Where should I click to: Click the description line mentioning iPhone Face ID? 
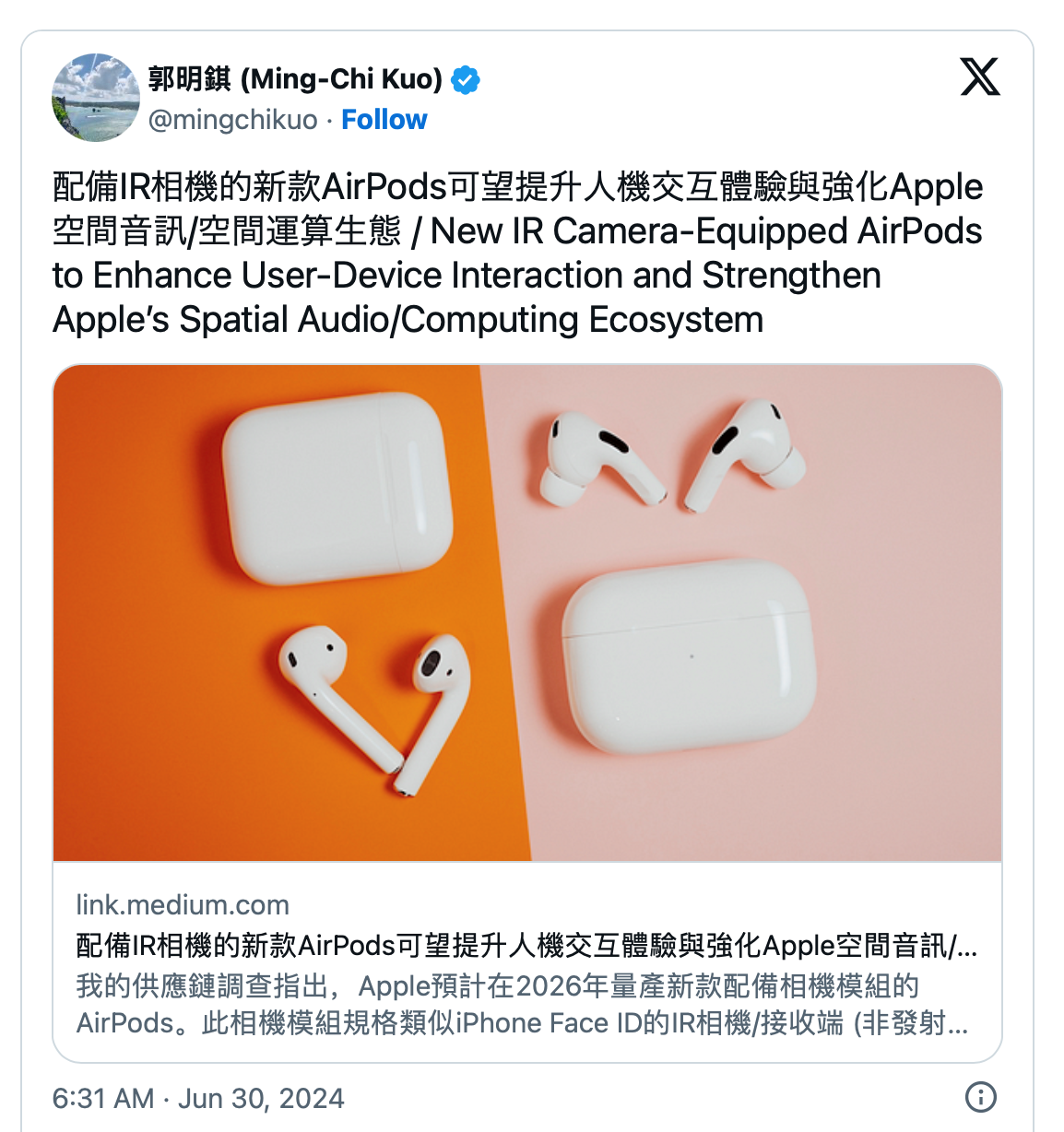522,1023
